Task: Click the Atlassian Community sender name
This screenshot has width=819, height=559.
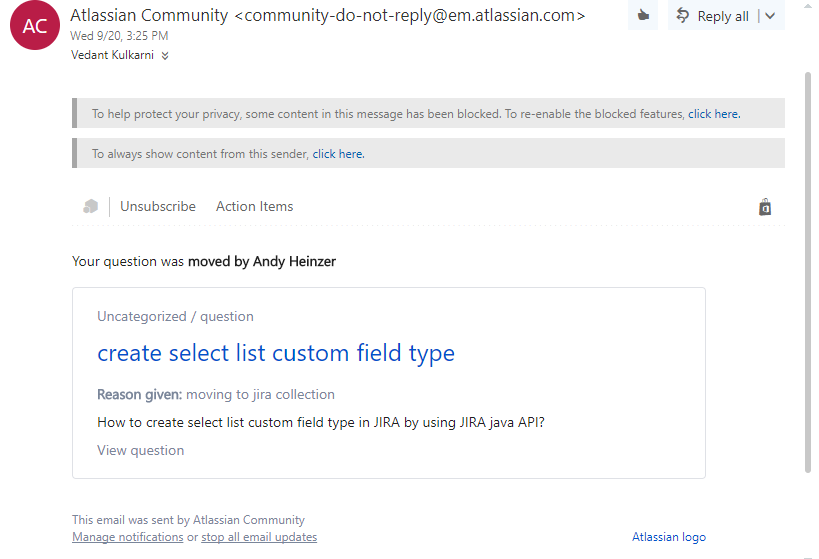Action: point(149,16)
